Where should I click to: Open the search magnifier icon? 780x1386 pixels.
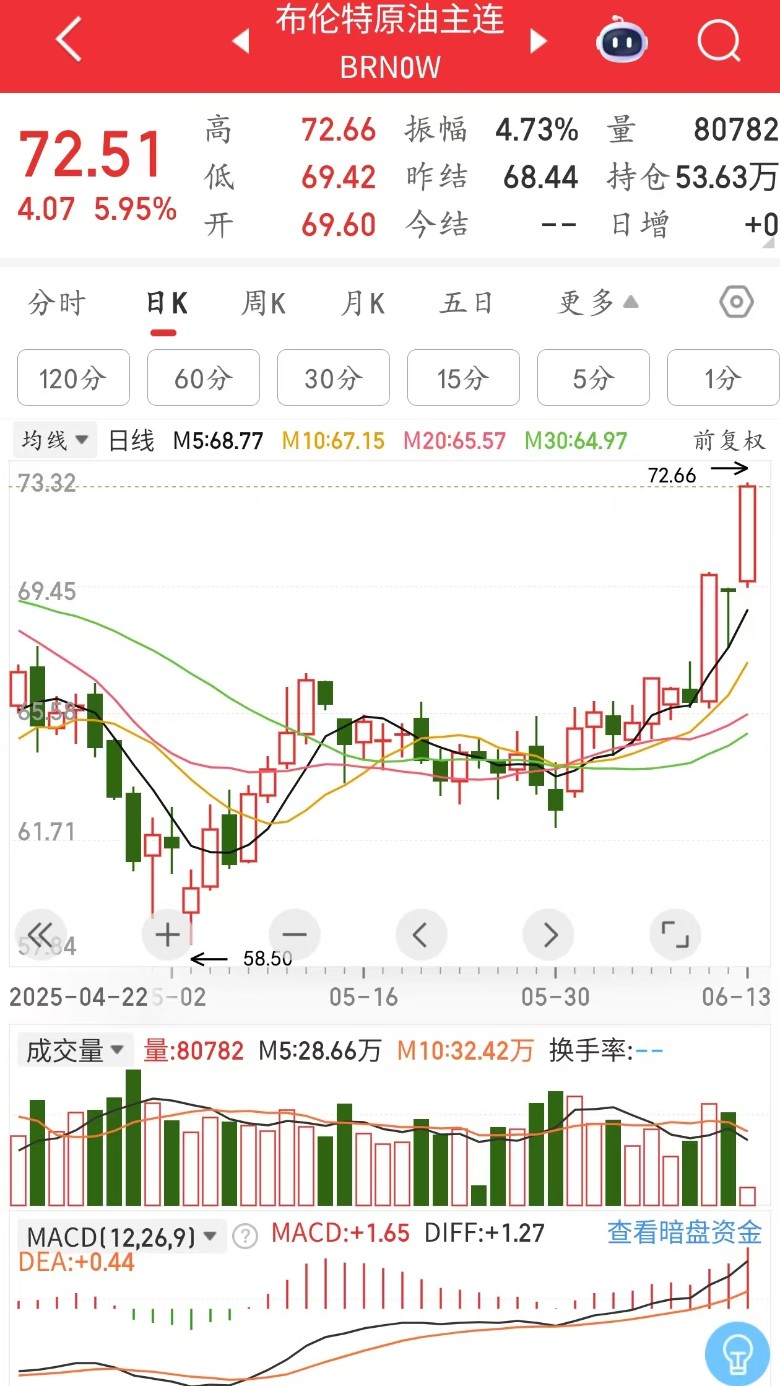(x=718, y=42)
